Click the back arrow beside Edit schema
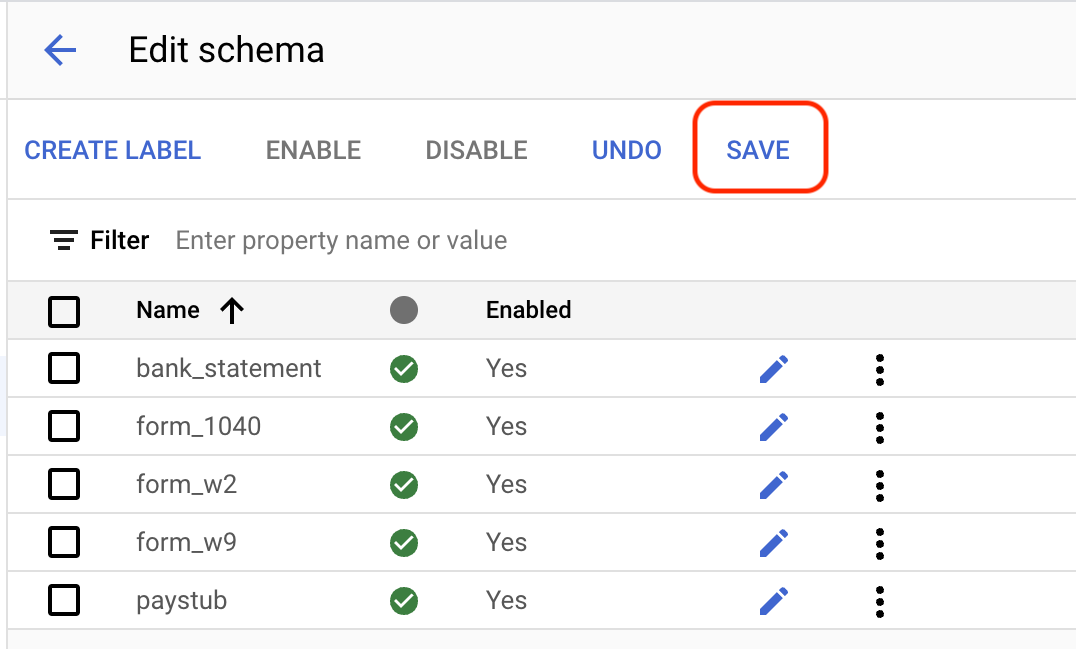Image resolution: width=1076 pixels, height=649 pixels. click(60, 50)
